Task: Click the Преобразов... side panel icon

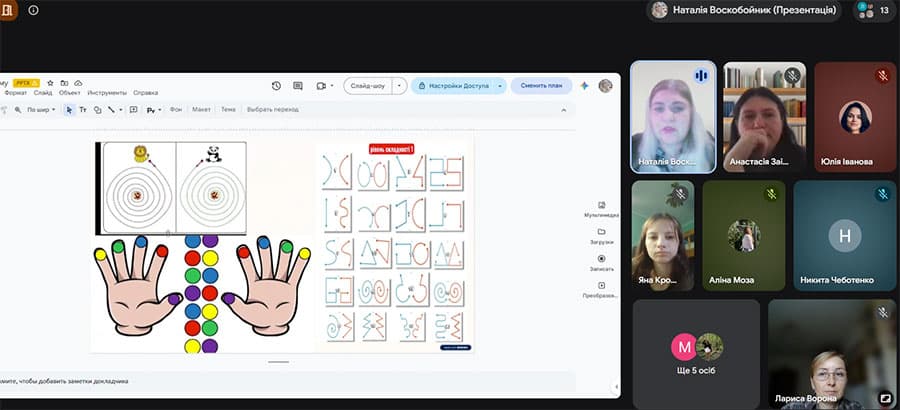Action: click(x=601, y=285)
